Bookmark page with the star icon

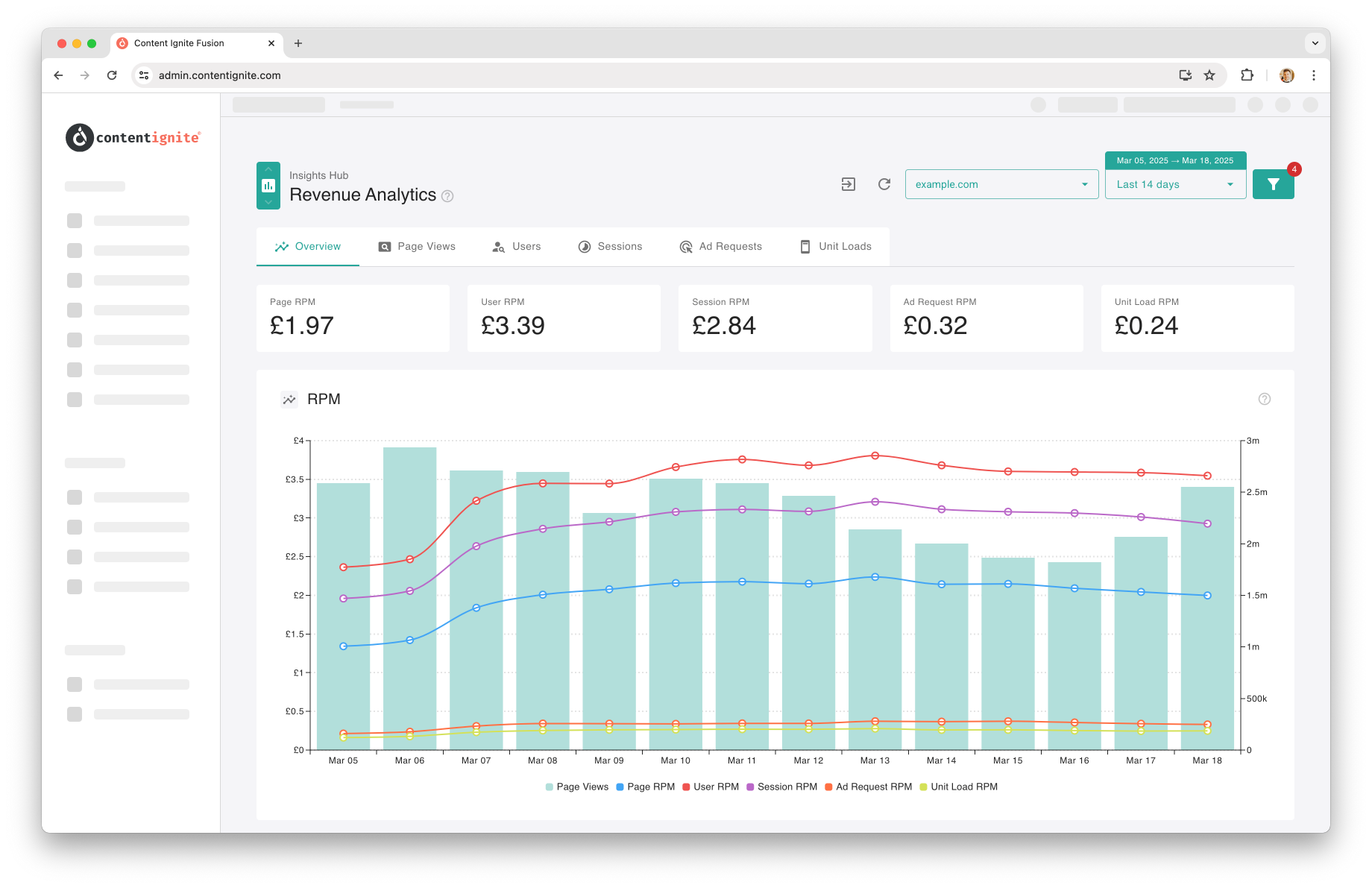coord(1209,75)
